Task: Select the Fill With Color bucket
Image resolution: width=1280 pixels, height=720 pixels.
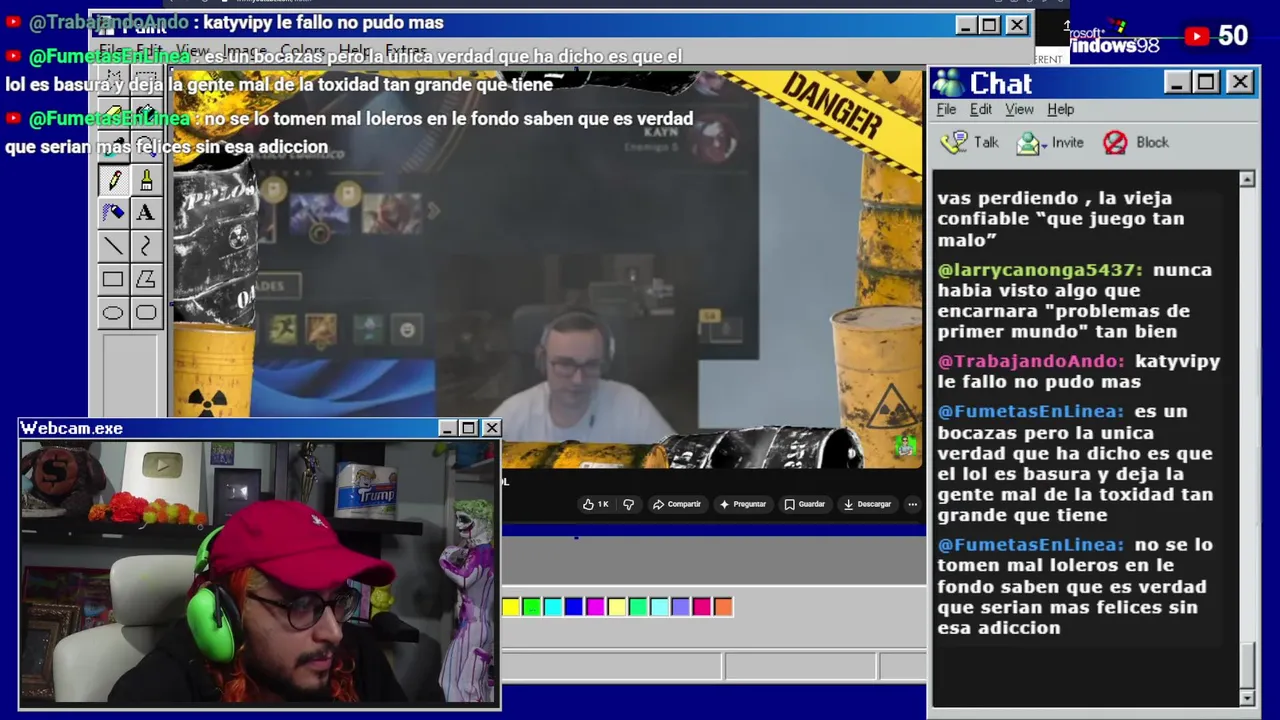Action: pyautogui.click(x=146, y=113)
